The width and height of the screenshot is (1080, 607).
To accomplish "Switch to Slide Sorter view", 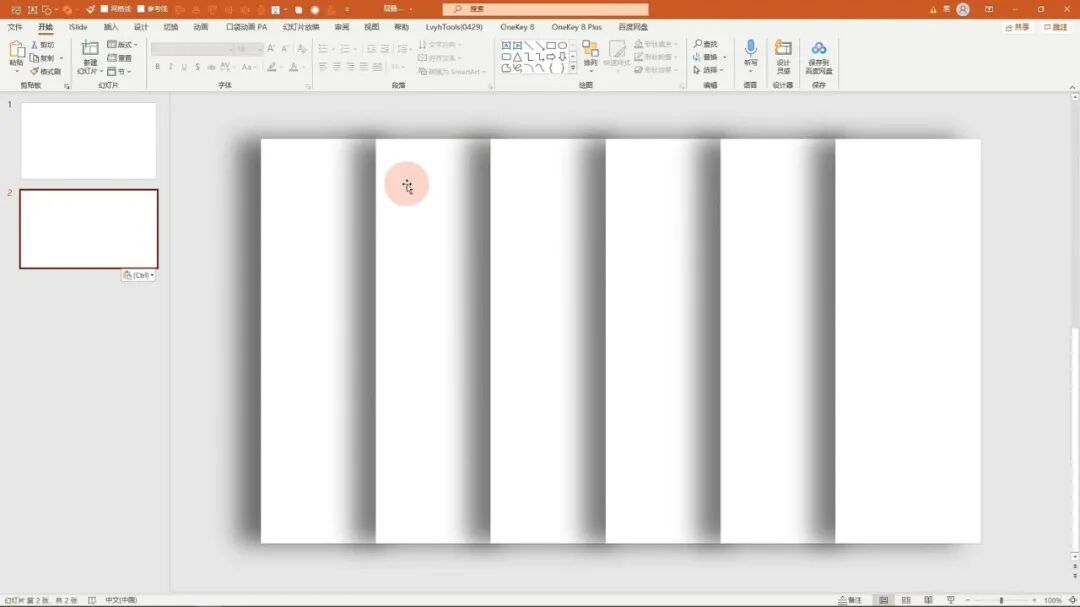I will (x=906, y=600).
